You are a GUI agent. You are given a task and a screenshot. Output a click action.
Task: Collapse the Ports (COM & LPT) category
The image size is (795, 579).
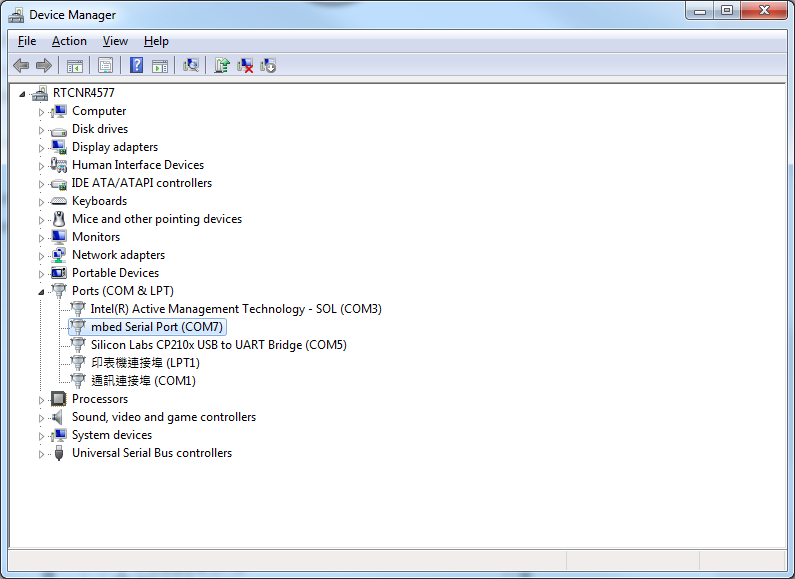[41, 292]
